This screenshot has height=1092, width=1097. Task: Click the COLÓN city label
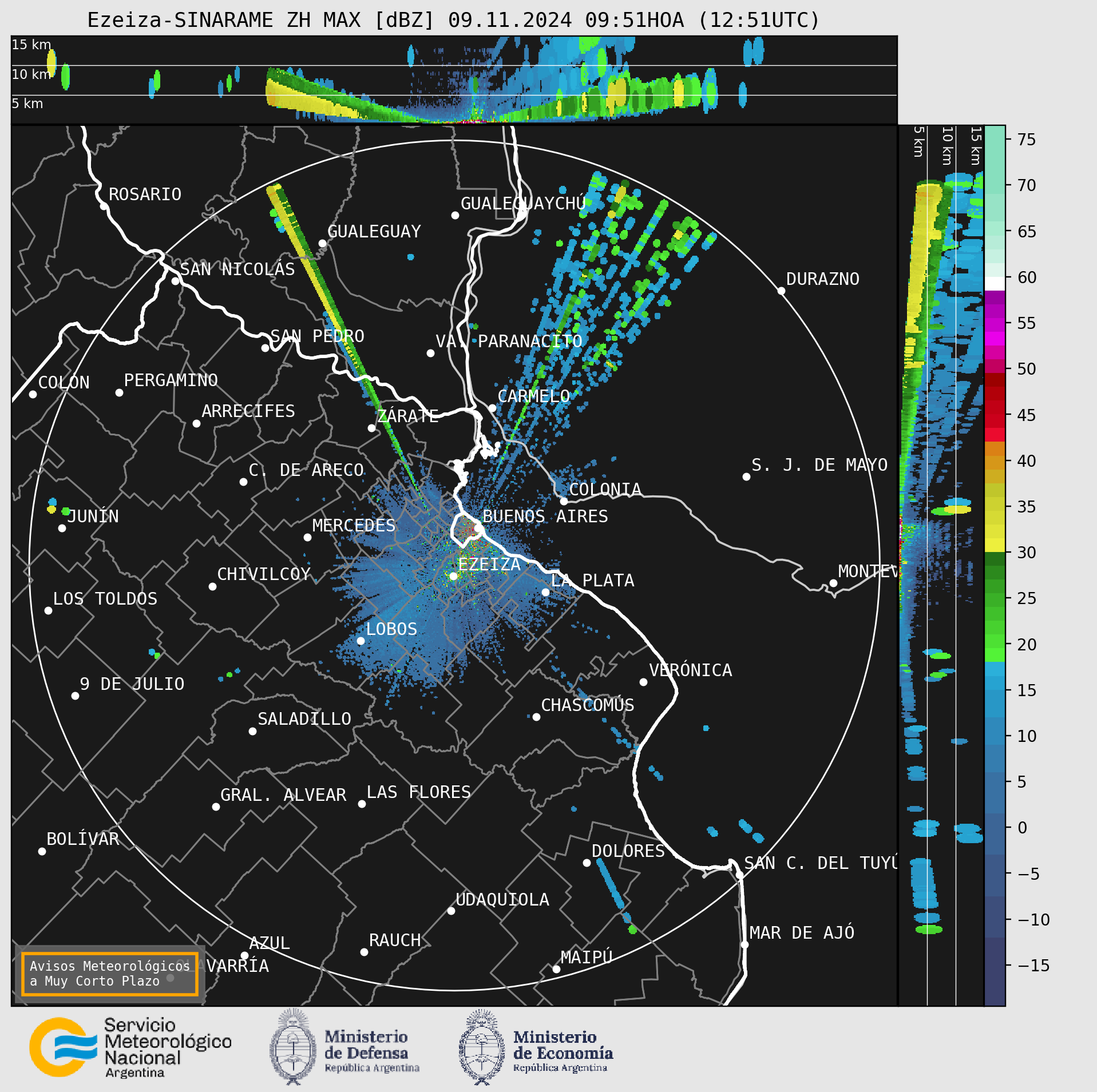64,383
